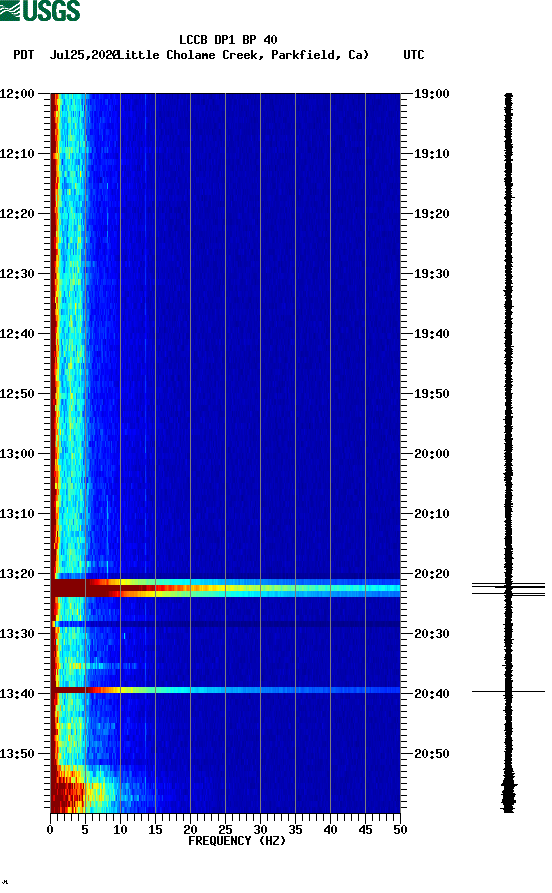Click the 15 Hz frequency axis label
Image resolution: width=552 pixels, height=893 pixels.
(x=155, y=830)
